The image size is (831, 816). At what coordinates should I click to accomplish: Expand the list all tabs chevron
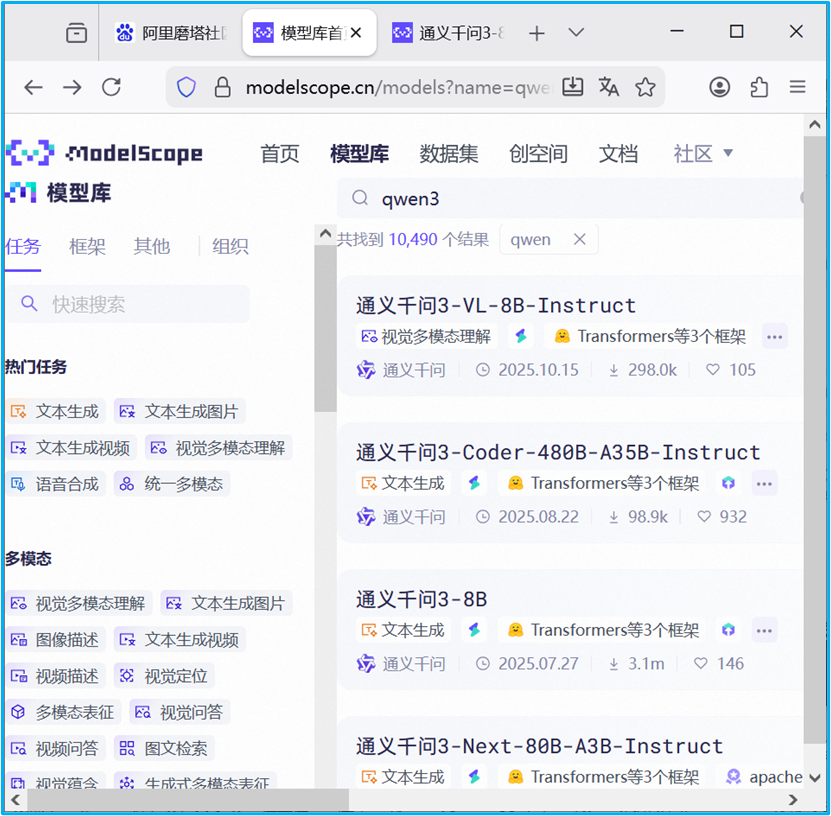click(x=576, y=33)
